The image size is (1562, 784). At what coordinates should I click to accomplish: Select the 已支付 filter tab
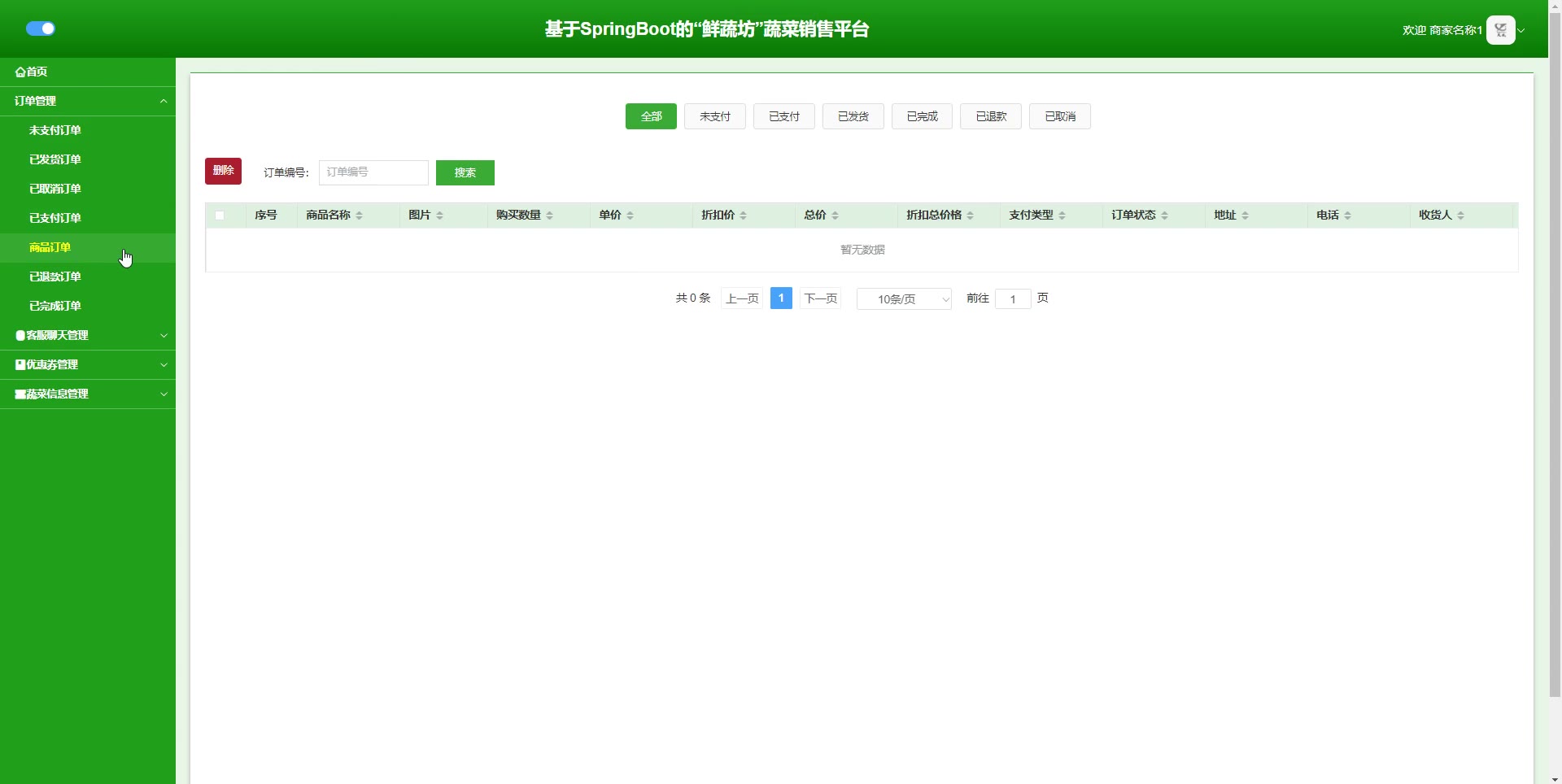click(784, 116)
